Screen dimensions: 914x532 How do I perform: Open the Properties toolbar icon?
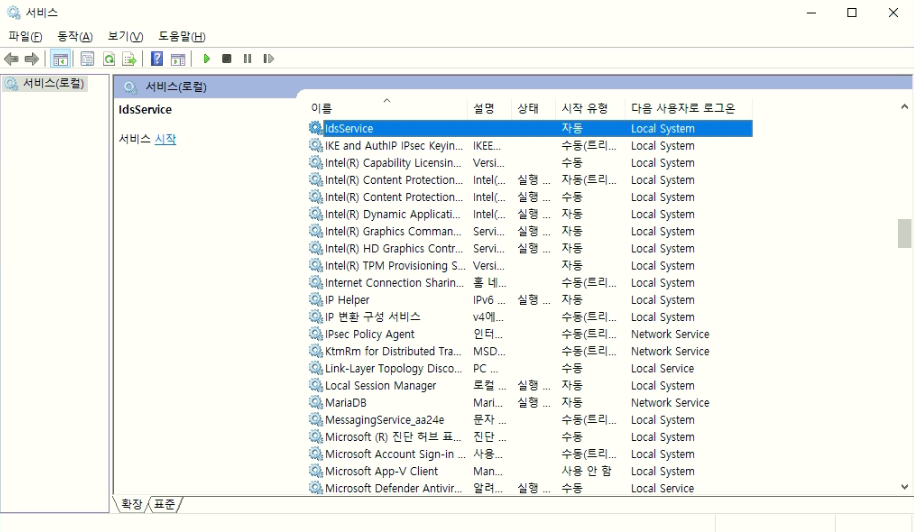pyautogui.click(x=87, y=59)
